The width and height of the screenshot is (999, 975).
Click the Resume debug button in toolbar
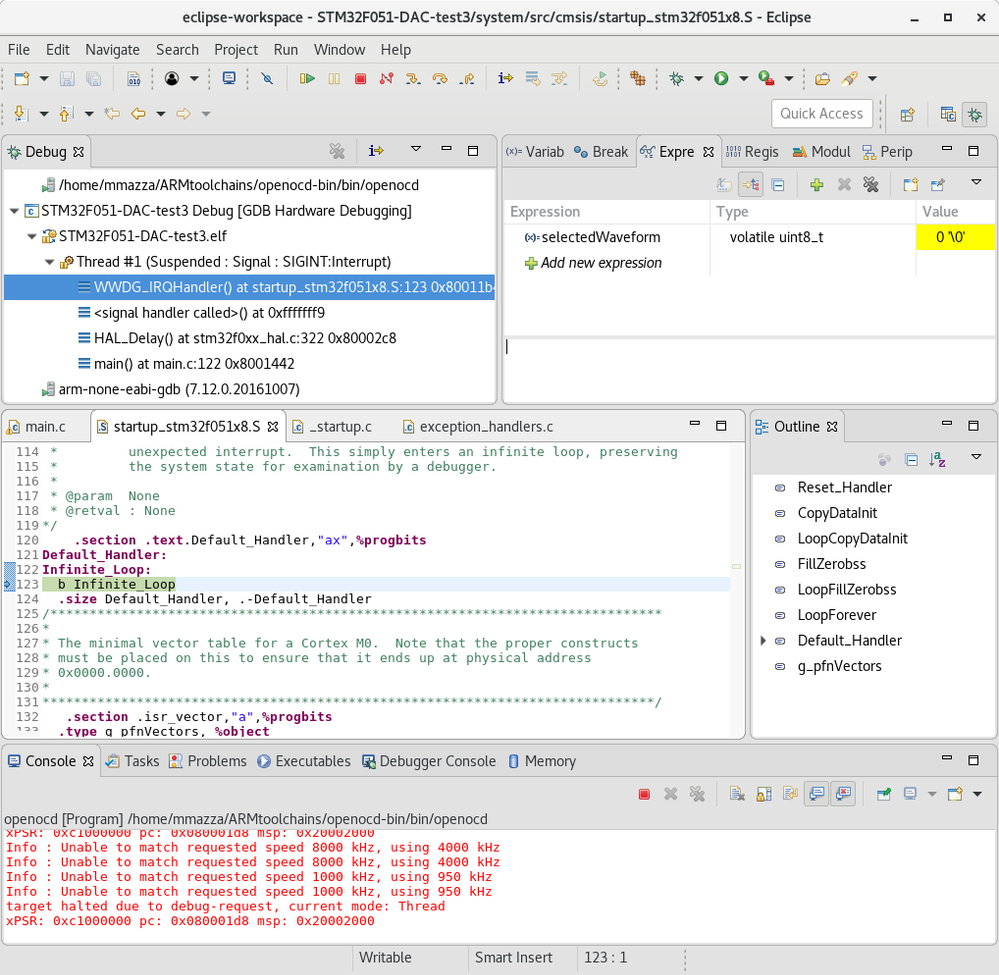pos(308,79)
